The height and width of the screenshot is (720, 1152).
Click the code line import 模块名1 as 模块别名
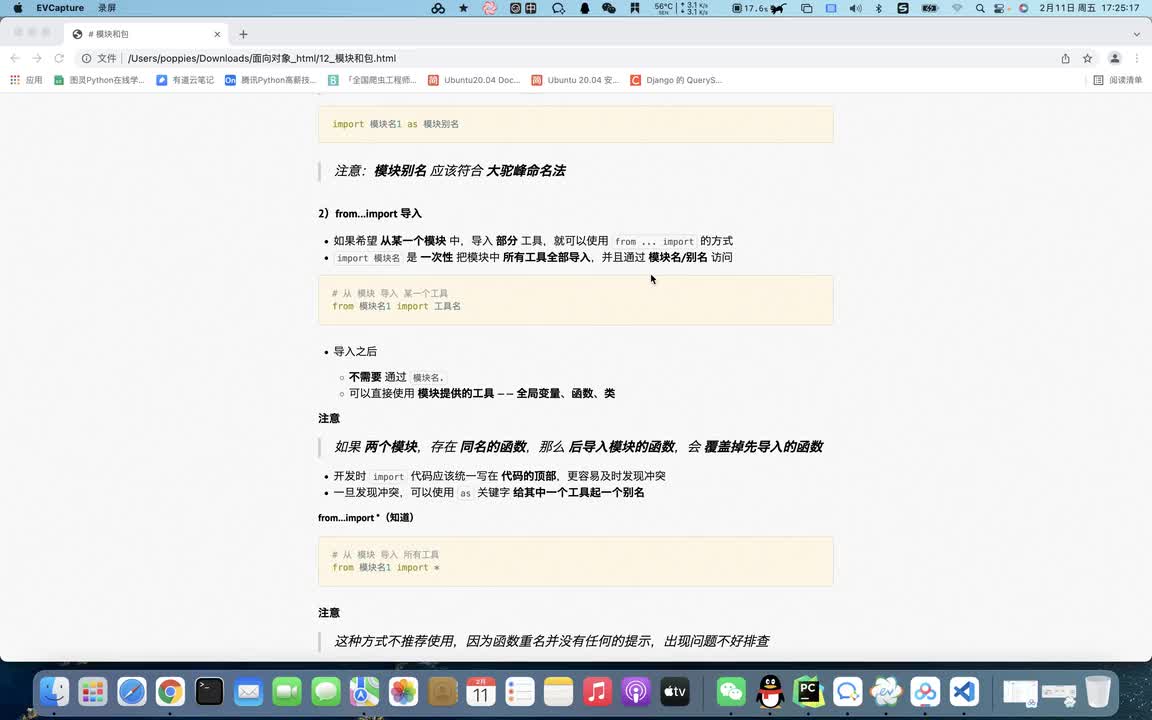[x=395, y=124]
